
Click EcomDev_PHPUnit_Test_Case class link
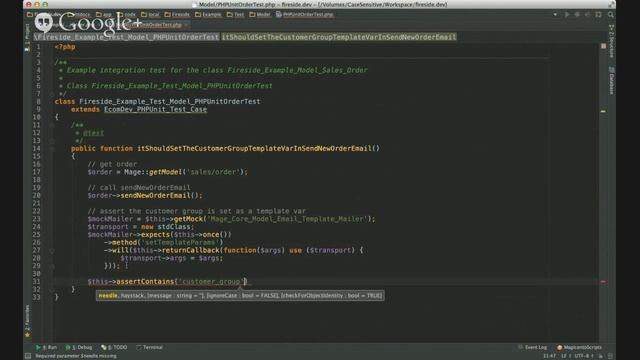point(156,109)
